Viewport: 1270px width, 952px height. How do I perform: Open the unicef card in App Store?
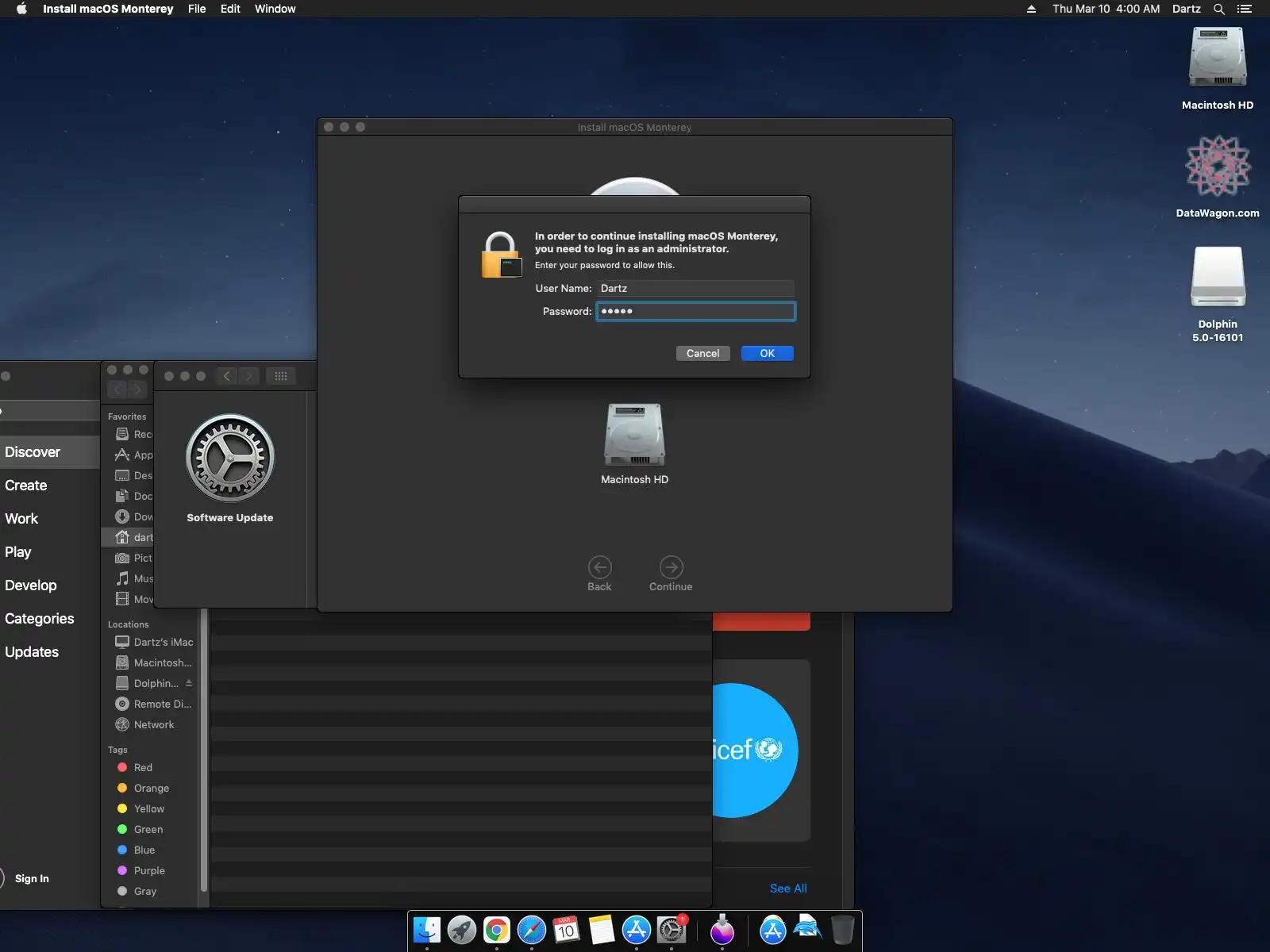pyautogui.click(x=761, y=750)
